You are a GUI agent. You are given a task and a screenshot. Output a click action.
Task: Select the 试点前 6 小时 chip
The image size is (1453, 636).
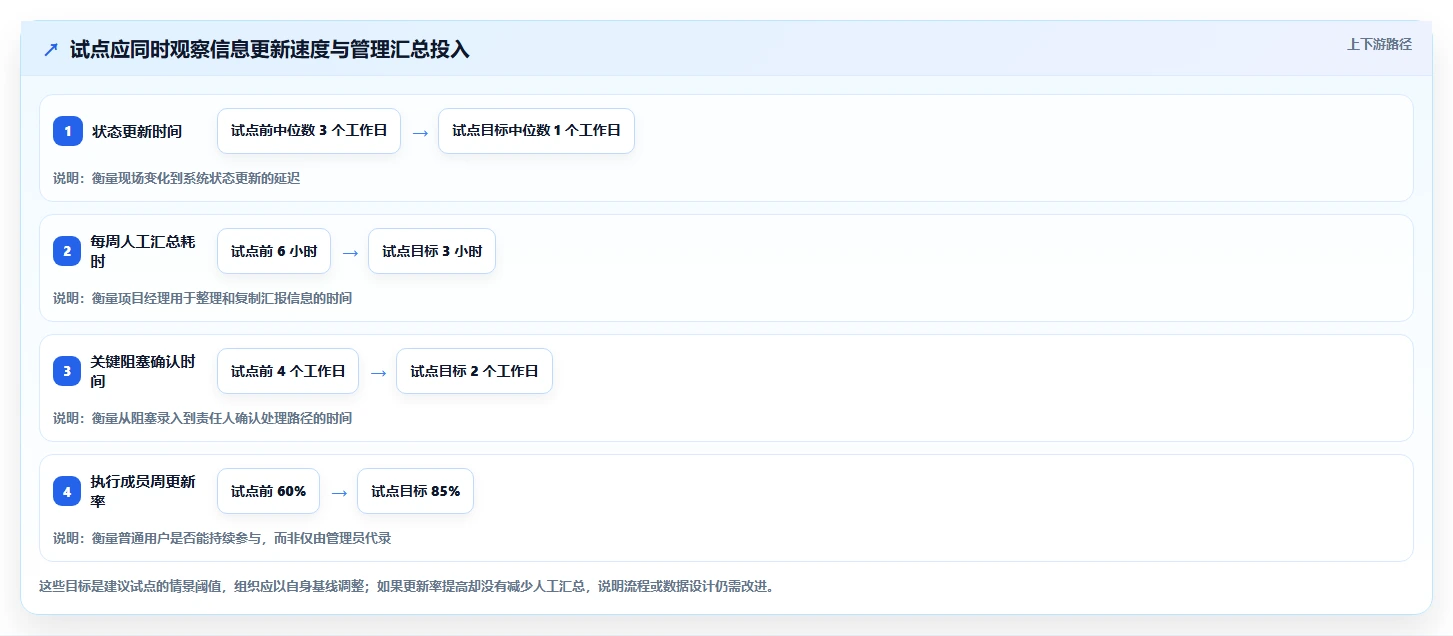[x=274, y=251]
